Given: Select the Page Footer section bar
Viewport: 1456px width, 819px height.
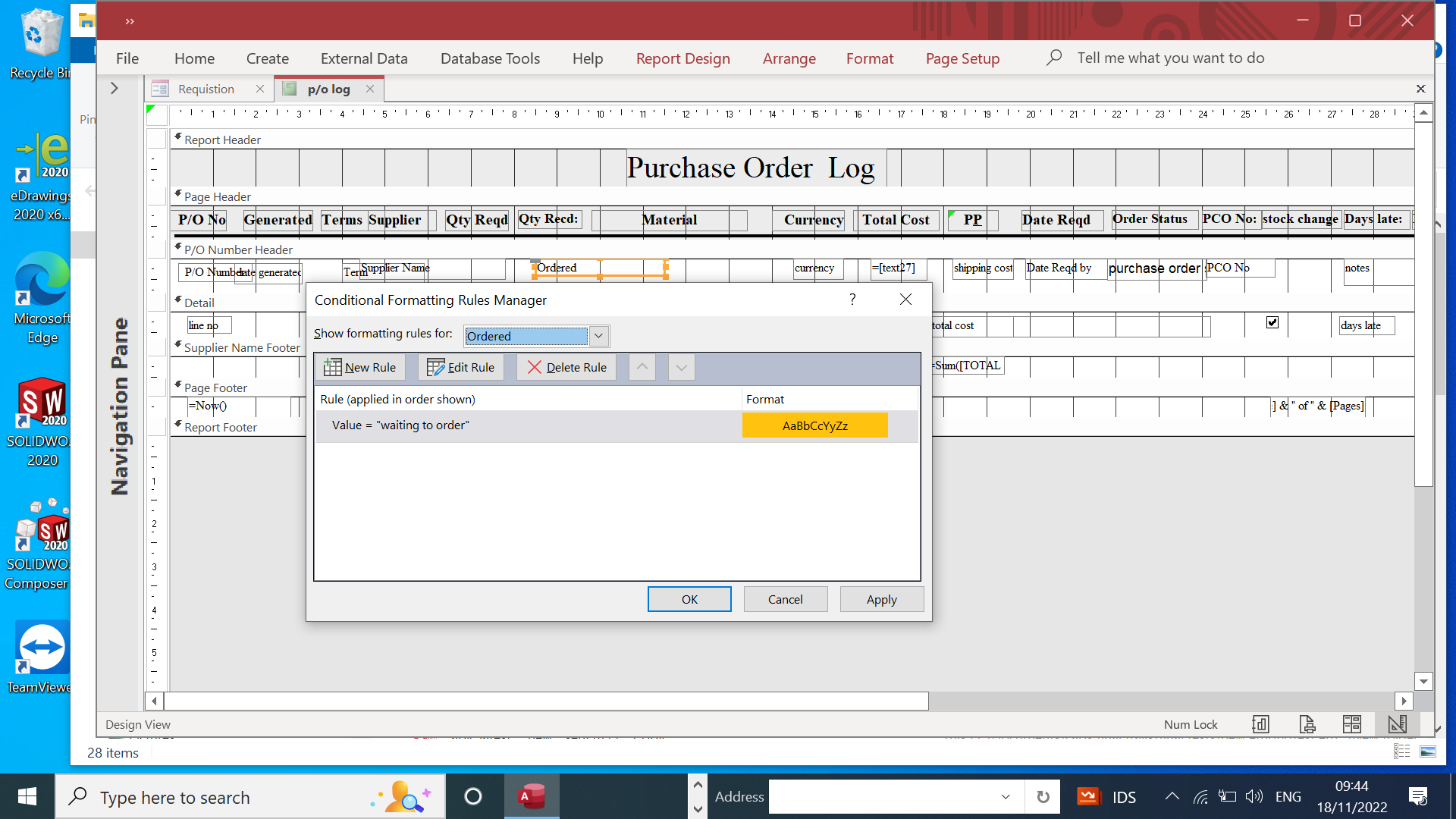Looking at the screenshot, I should pyautogui.click(x=237, y=388).
